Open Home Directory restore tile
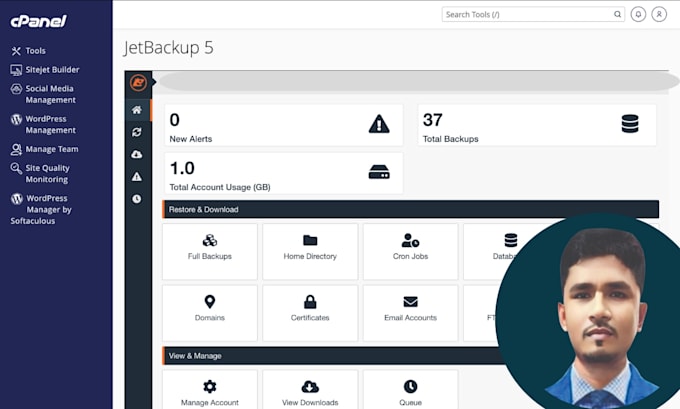This screenshot has height=409, width=680. 310,252
